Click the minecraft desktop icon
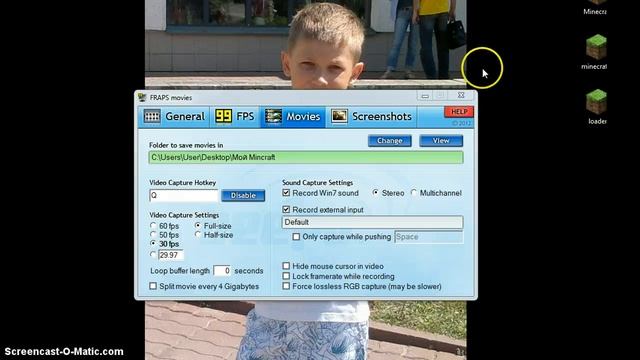 coord(596,52)
